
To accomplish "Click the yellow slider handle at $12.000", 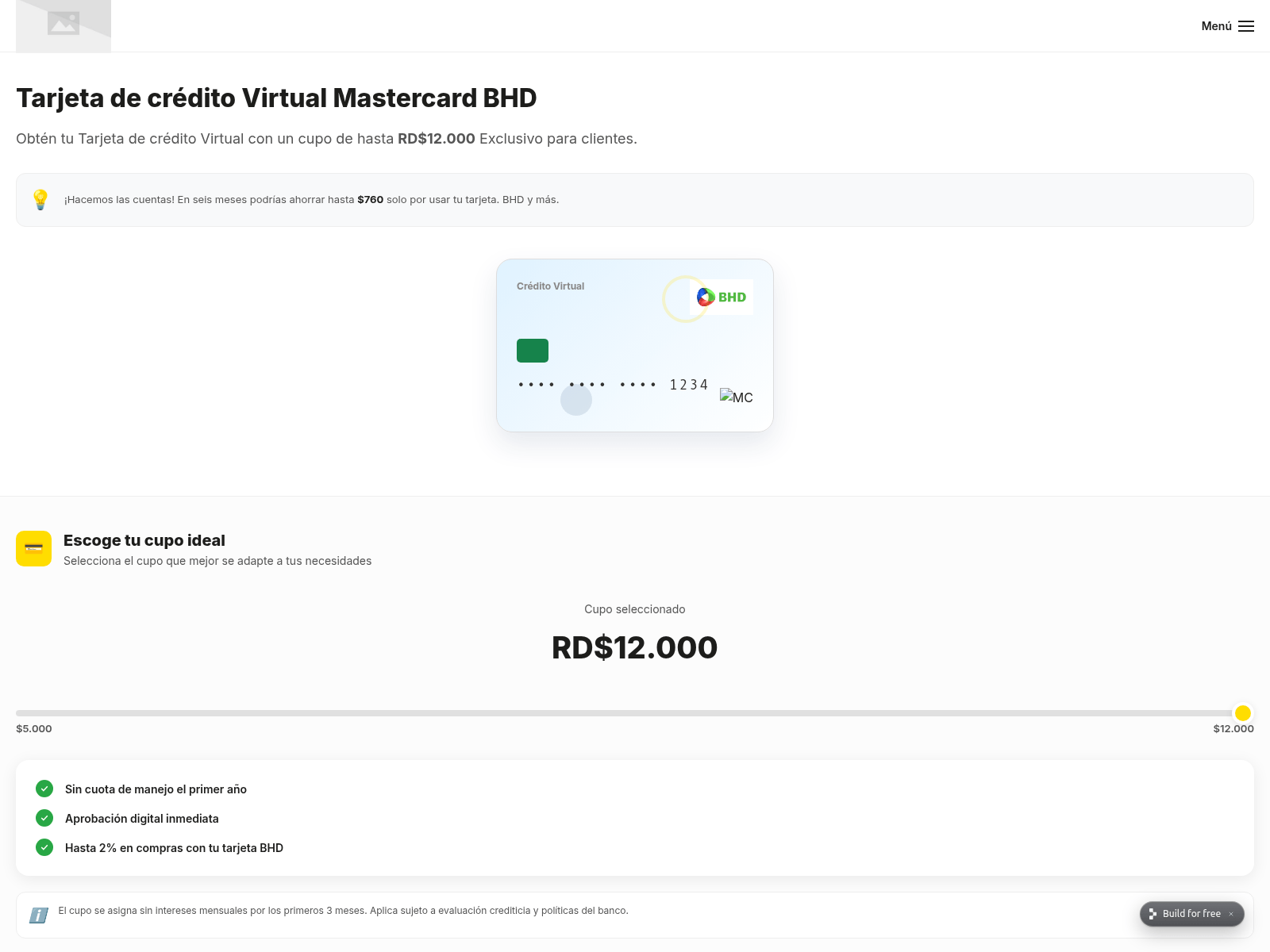I will pos(1243,712).
